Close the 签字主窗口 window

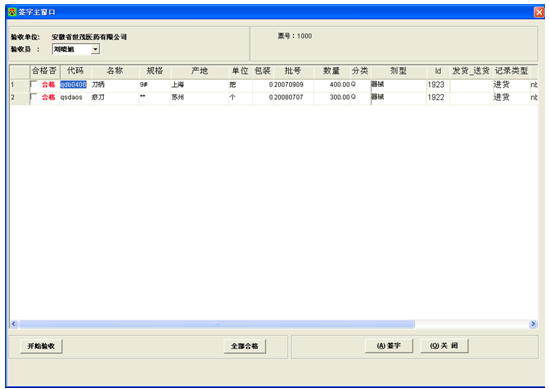pos(539,12)
